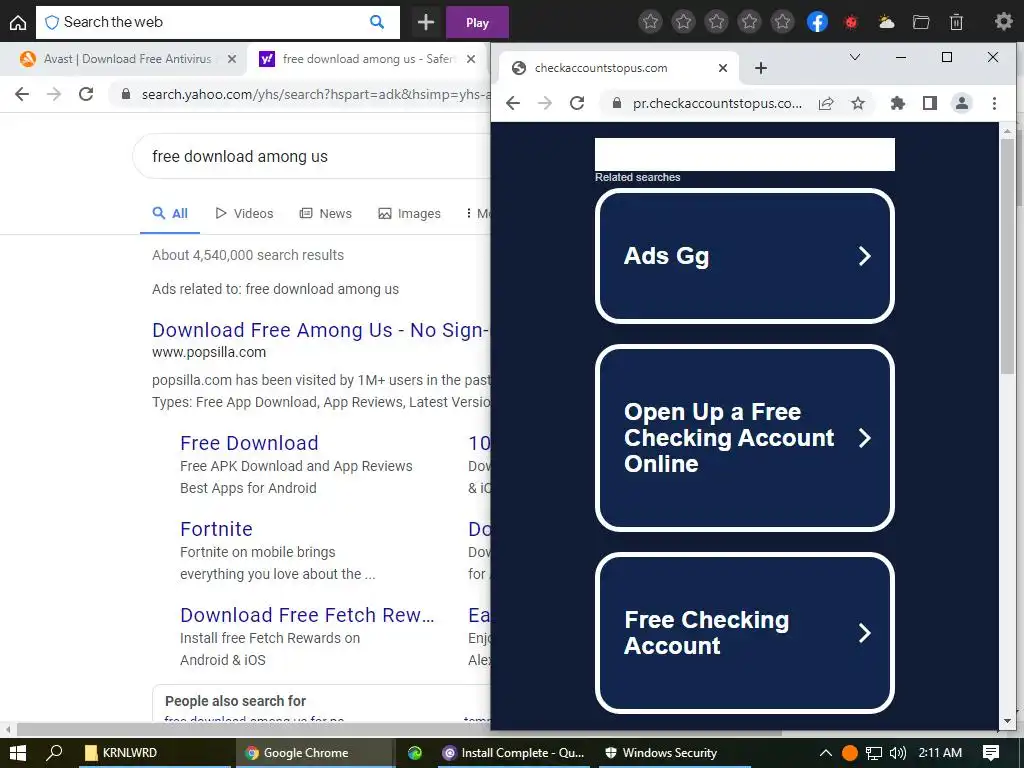
Task: Open the Free Download sublink
Action: click(249, 443)
